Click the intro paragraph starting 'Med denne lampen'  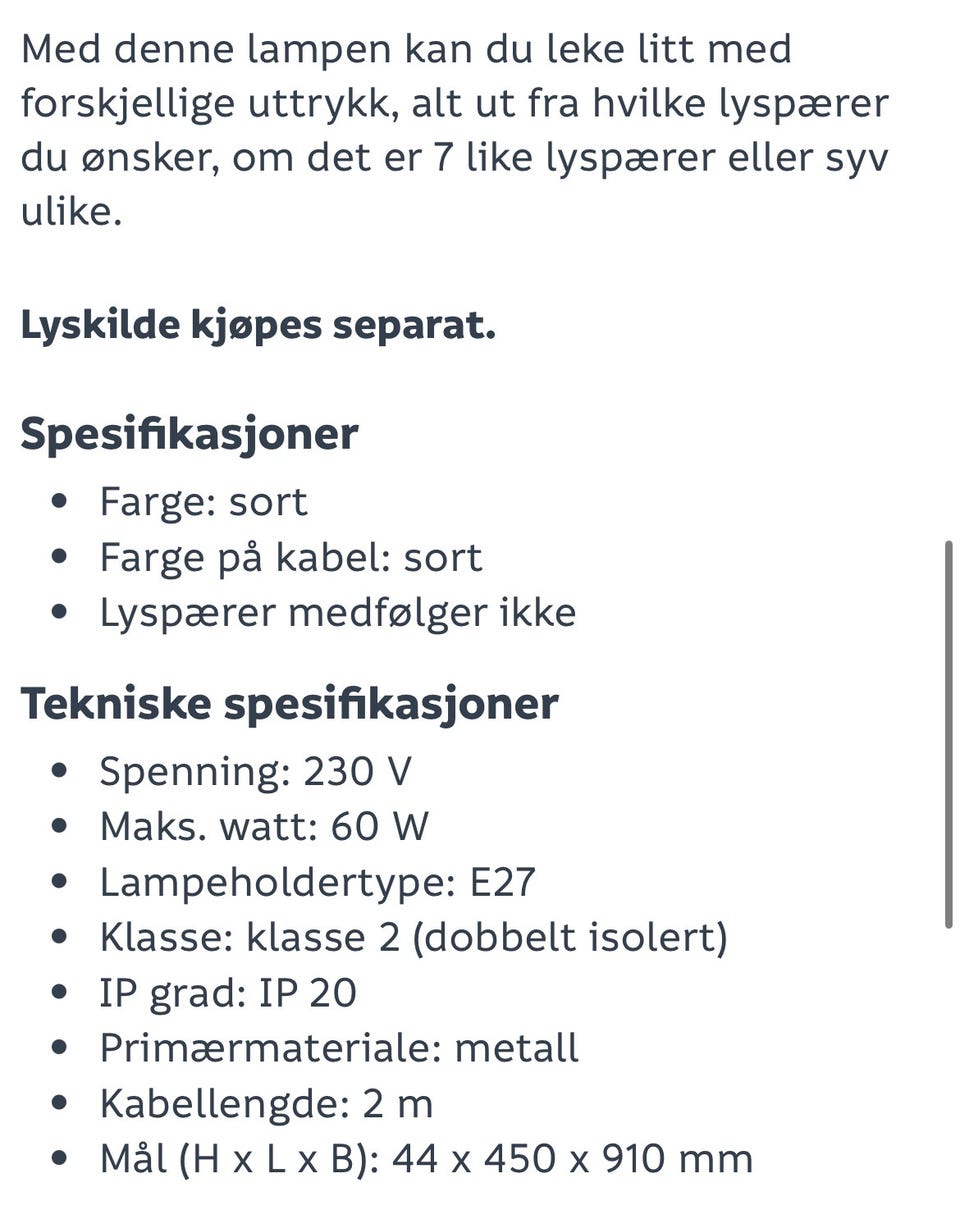(455, 130)
